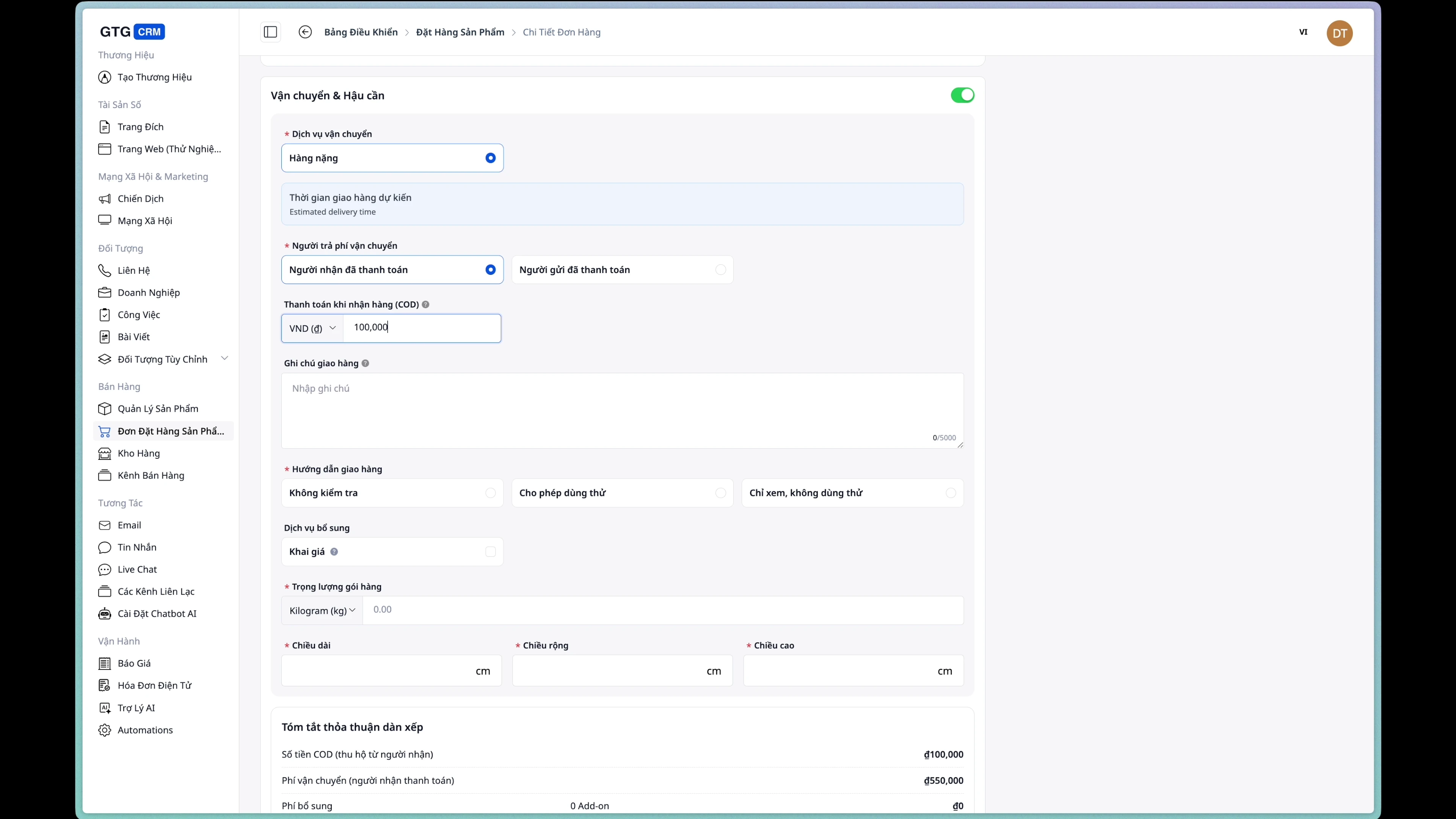The width and height of the screenshot is (1456, 819).
Task: Switch language via VI button
Action: click(1303, 32)
